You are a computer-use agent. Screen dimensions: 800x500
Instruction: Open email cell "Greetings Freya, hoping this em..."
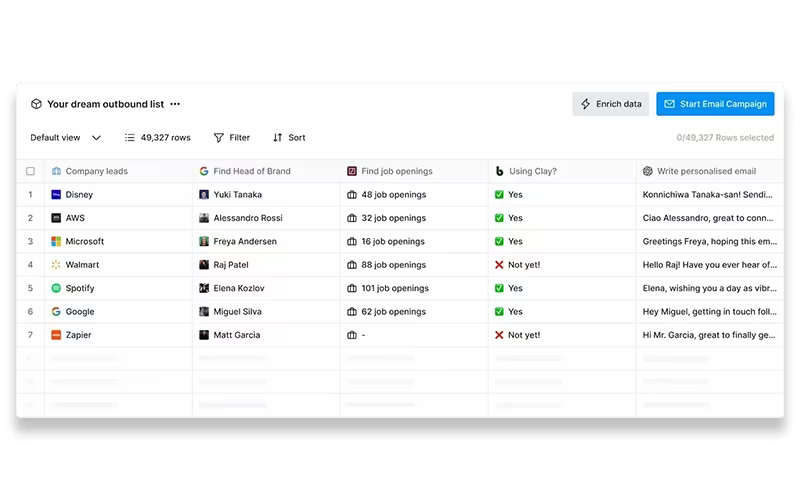pyautogui.click(x=710, y=242)
